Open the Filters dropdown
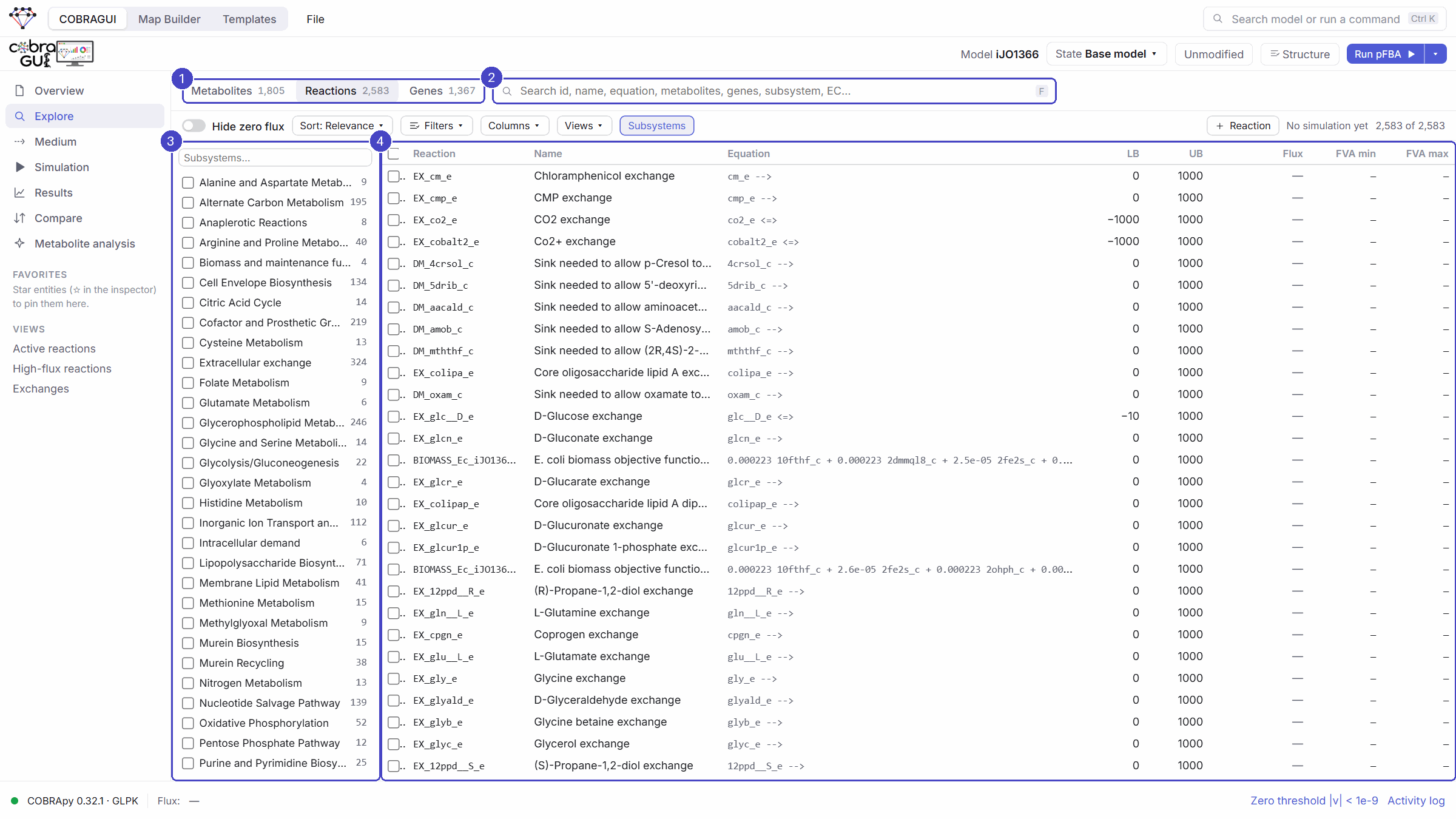Image resolution: width=1456 pixels, height=819 pixels. click(x=437, y=126)
